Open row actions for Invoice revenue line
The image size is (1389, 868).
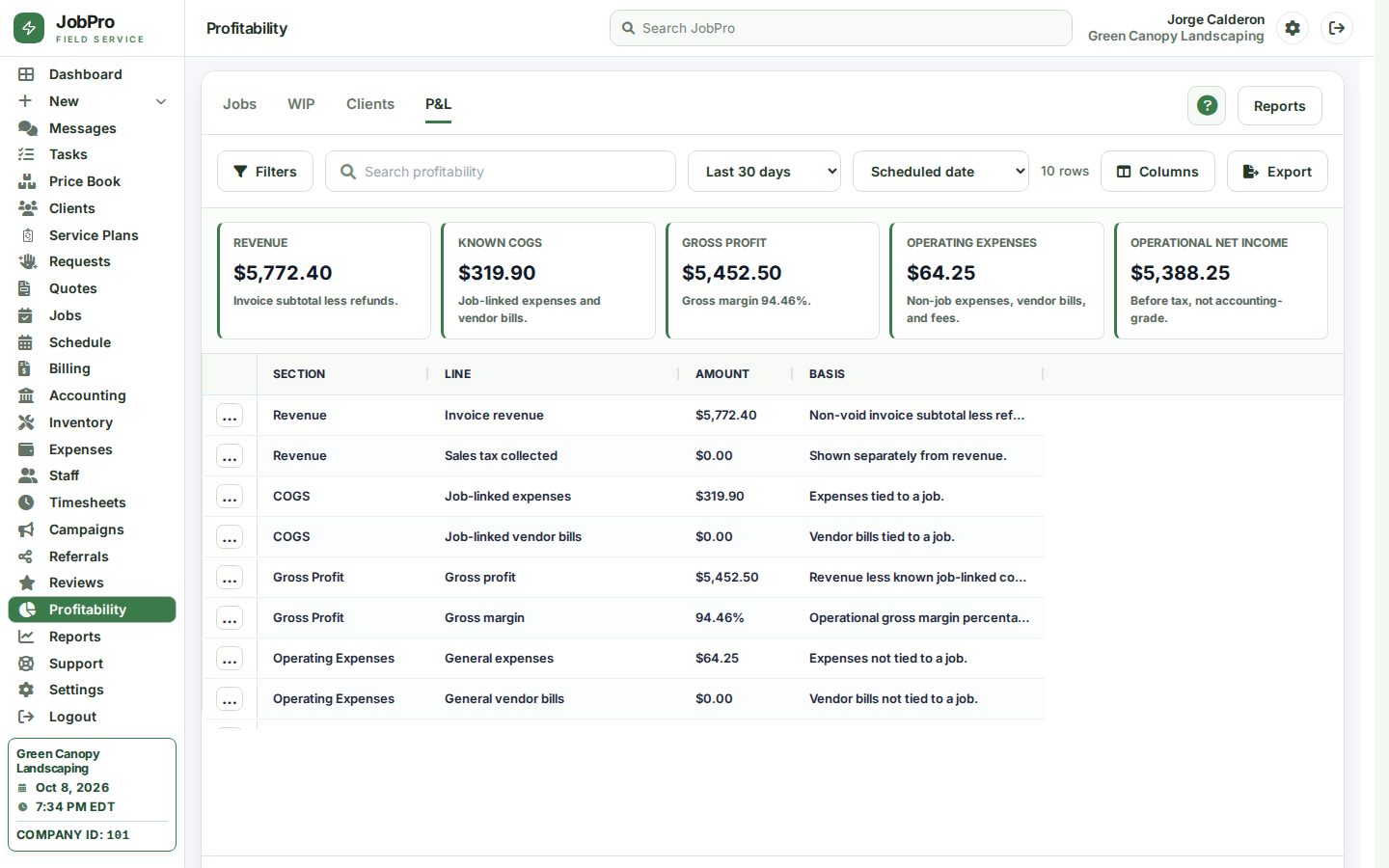[230, 416]
